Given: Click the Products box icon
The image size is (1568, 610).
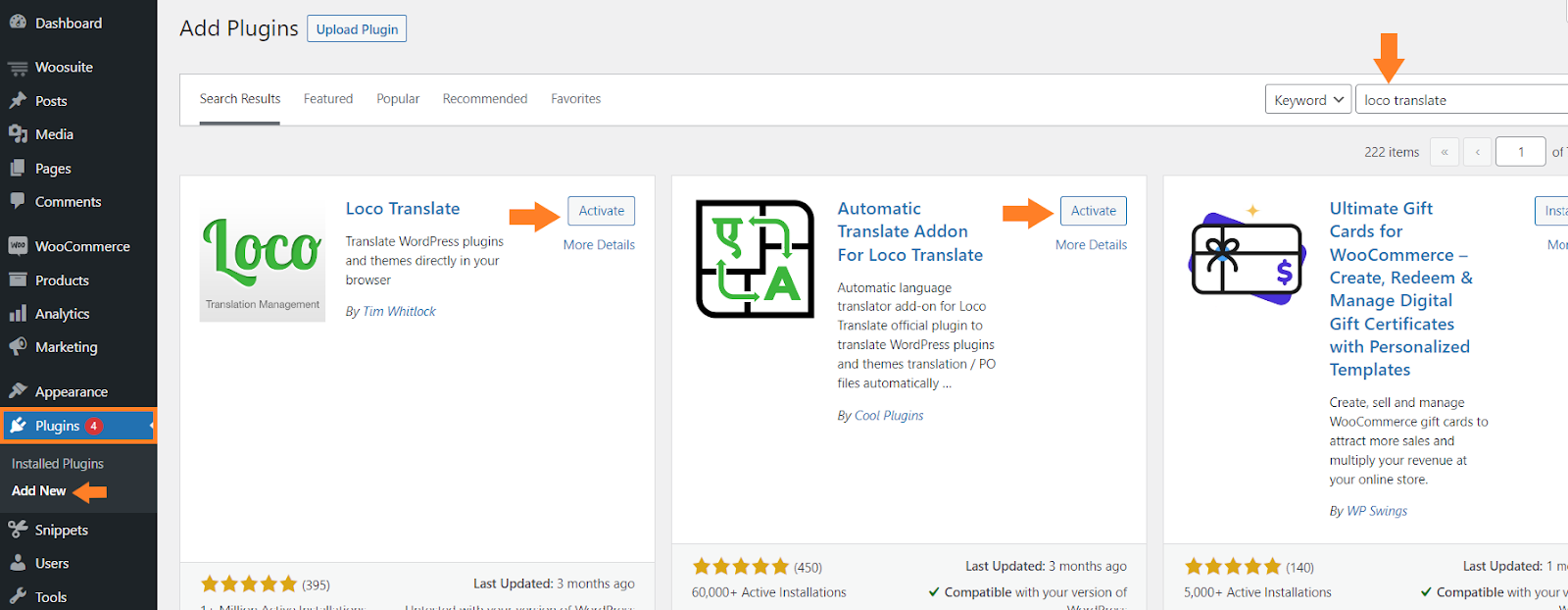Looking at the screenshot, I should 18,280.
